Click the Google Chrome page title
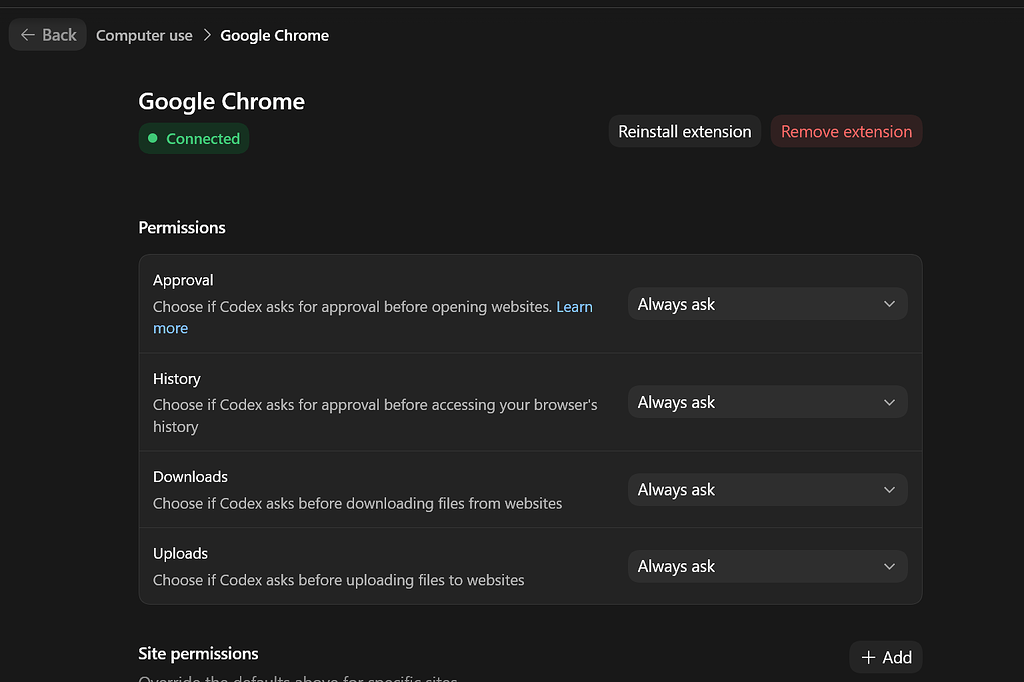 (221, 101)
